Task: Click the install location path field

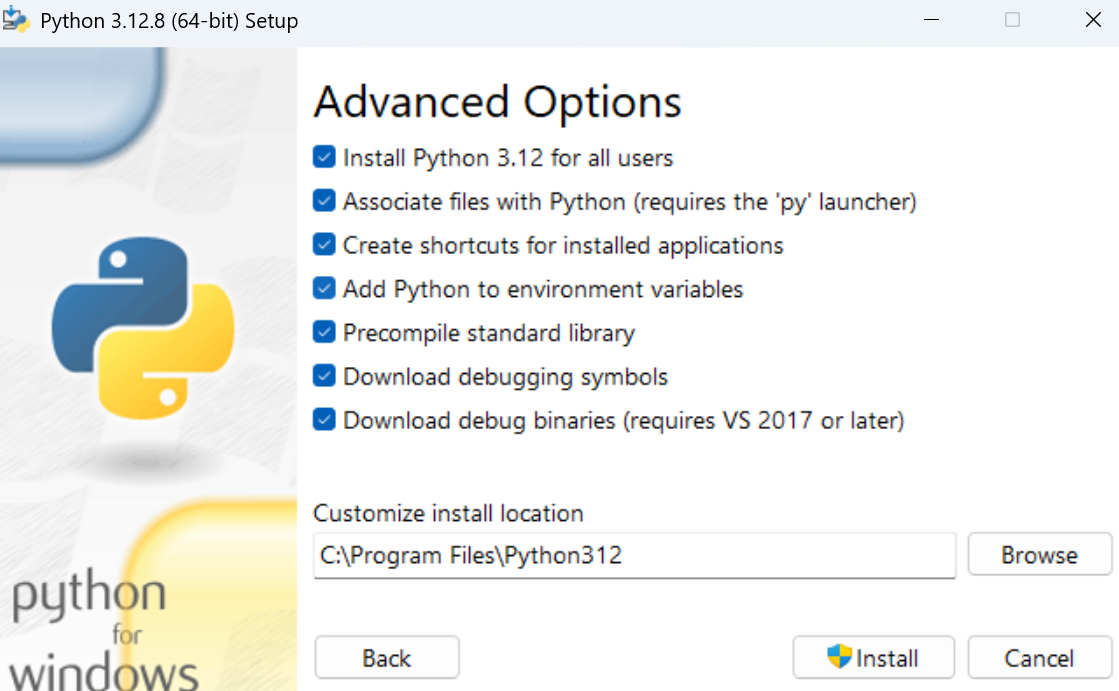Action: click(634, 555)
